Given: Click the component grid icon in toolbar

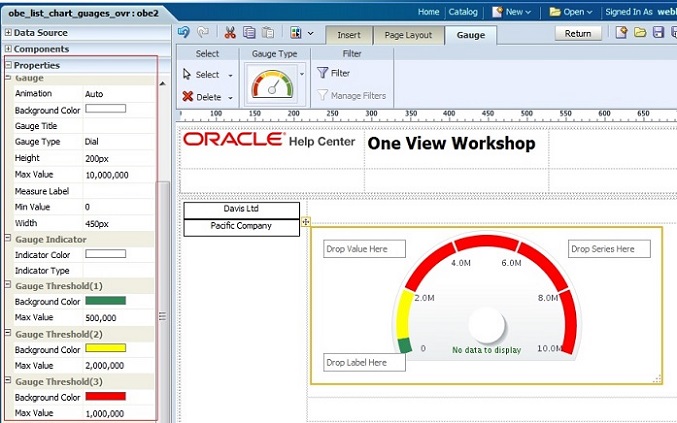Looking at the screenshot, I should [296, 32].
